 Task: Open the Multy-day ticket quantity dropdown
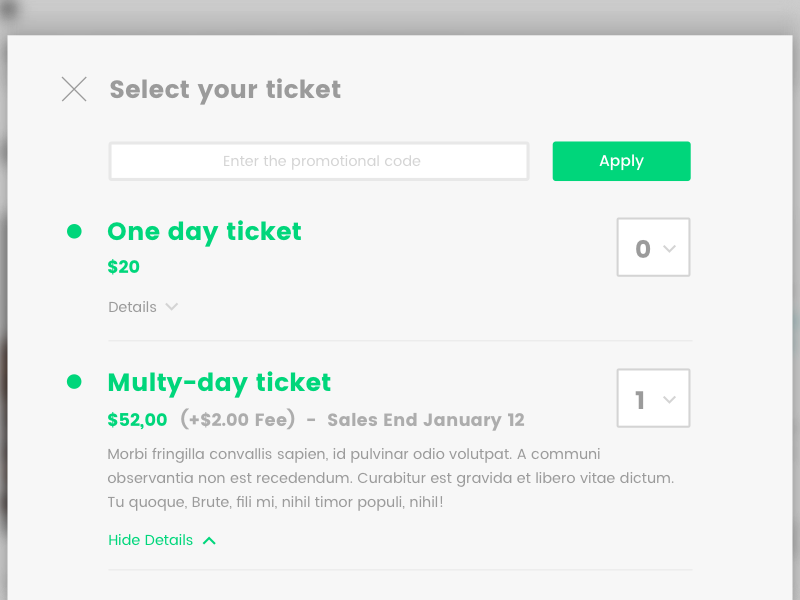pos(653,399)
